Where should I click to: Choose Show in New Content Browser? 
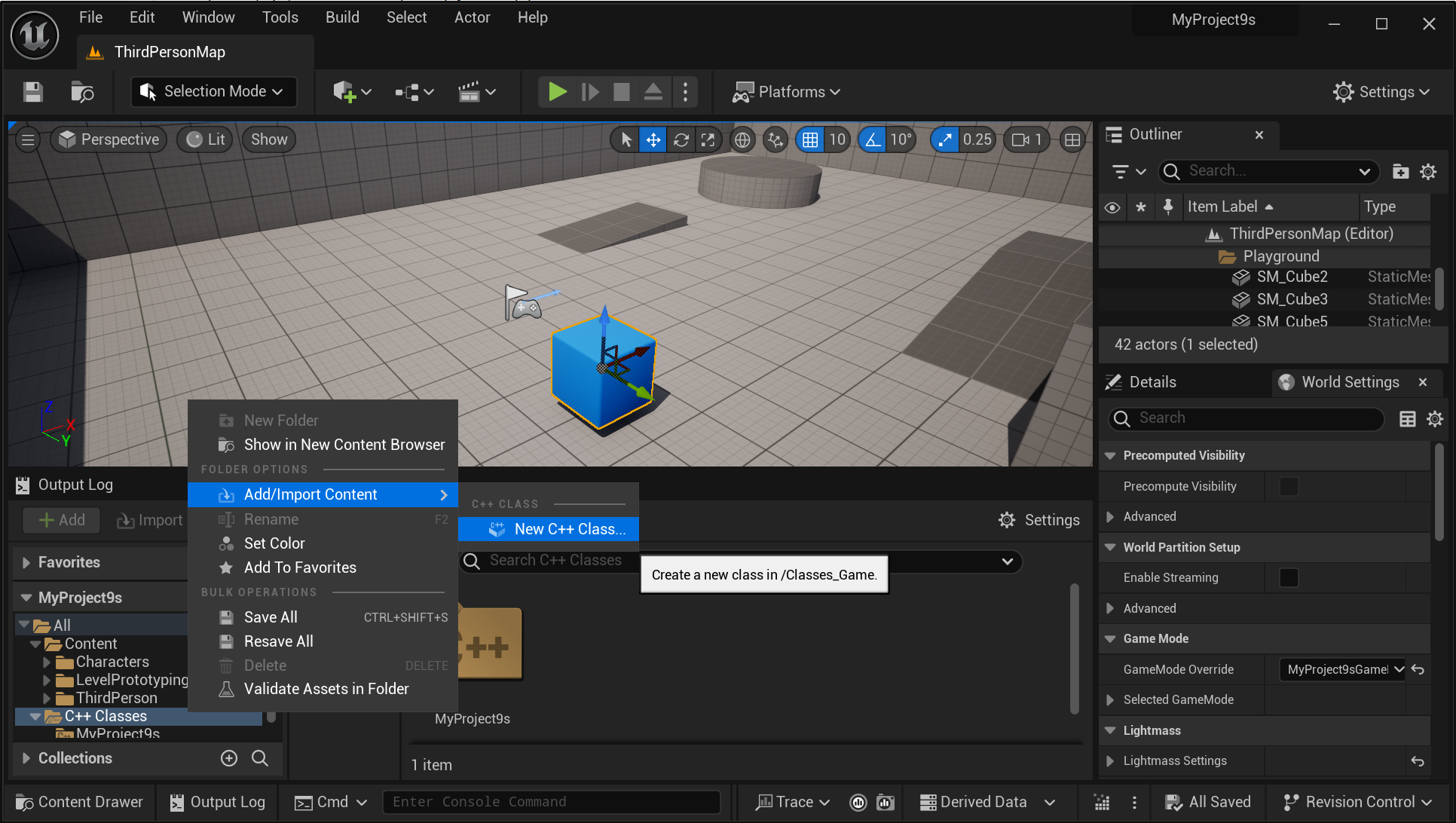tap(323, 445)
